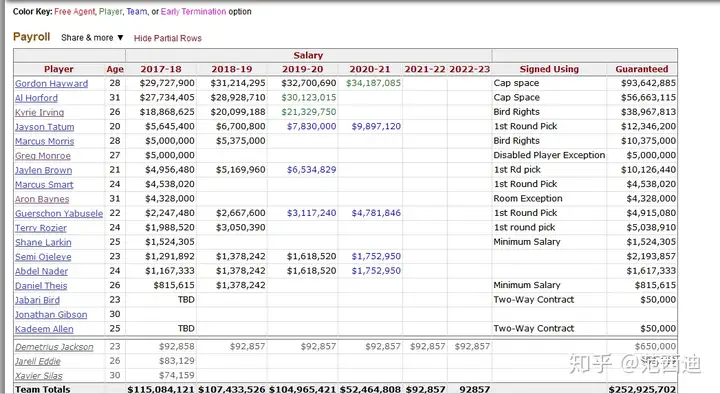This screenshot has height=394, width=720.
Task: Select Gordon Hayward's $34,187,085 player option
Action: pyautogui.click(x=373, y=83)
